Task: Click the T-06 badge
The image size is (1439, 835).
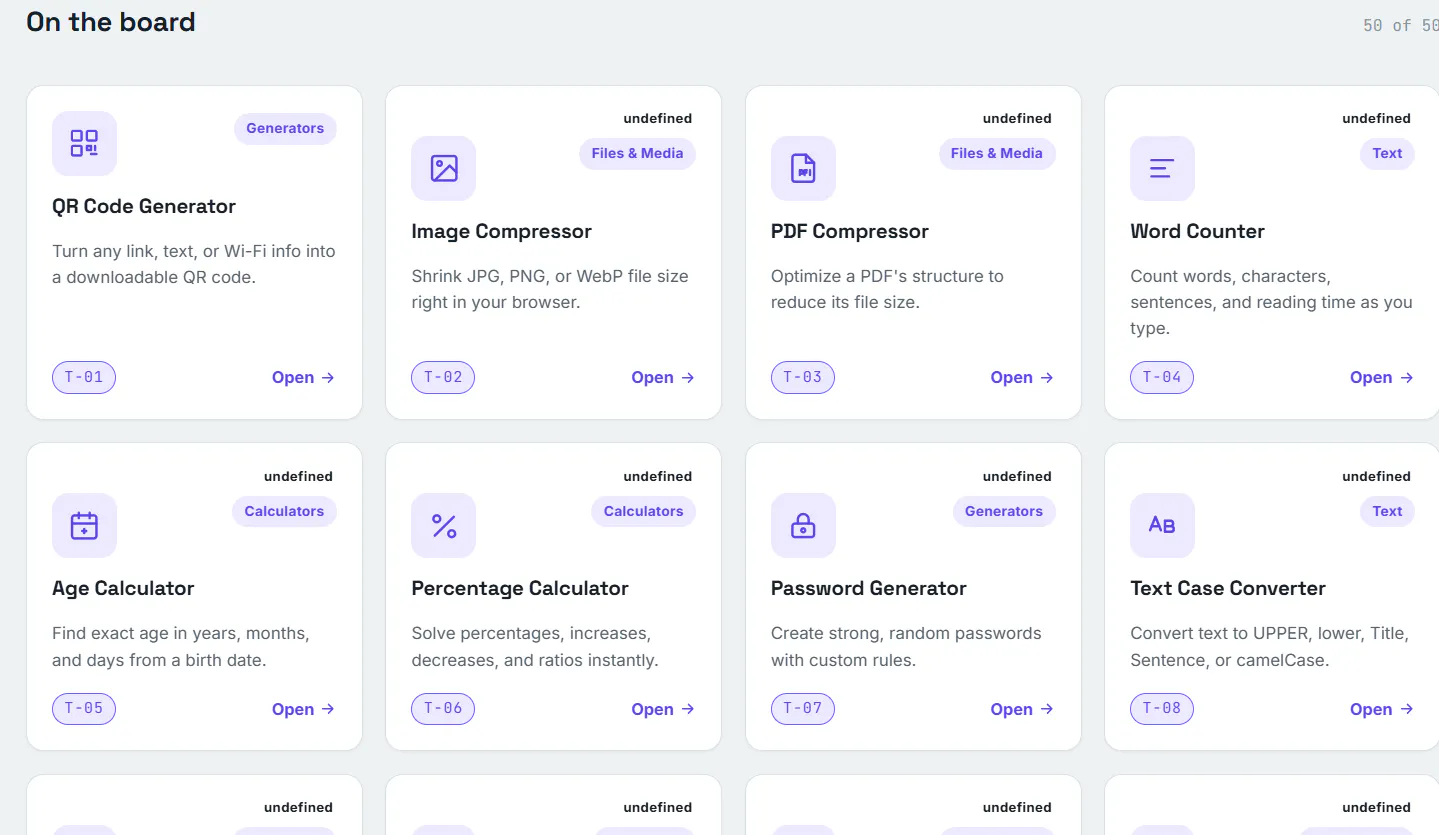Action: click(x=443, y=708)
